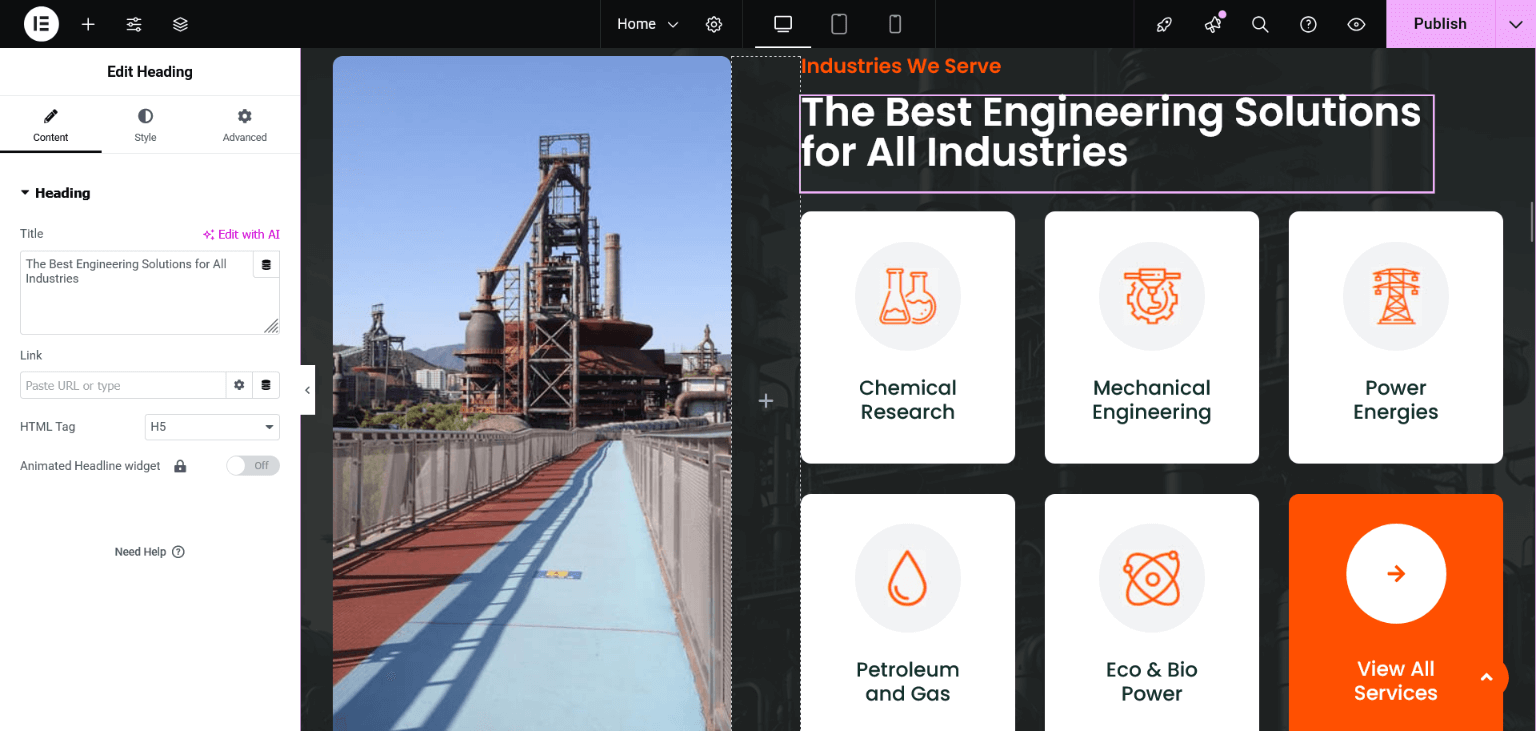
Task: Open dynamic tags for Title field
Action: (x=266, y=265)
